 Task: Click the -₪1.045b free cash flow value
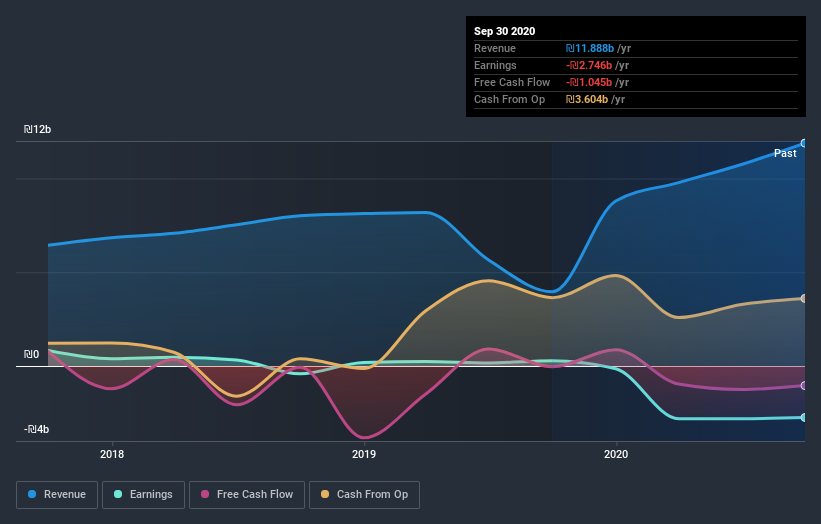coord(589,82)
